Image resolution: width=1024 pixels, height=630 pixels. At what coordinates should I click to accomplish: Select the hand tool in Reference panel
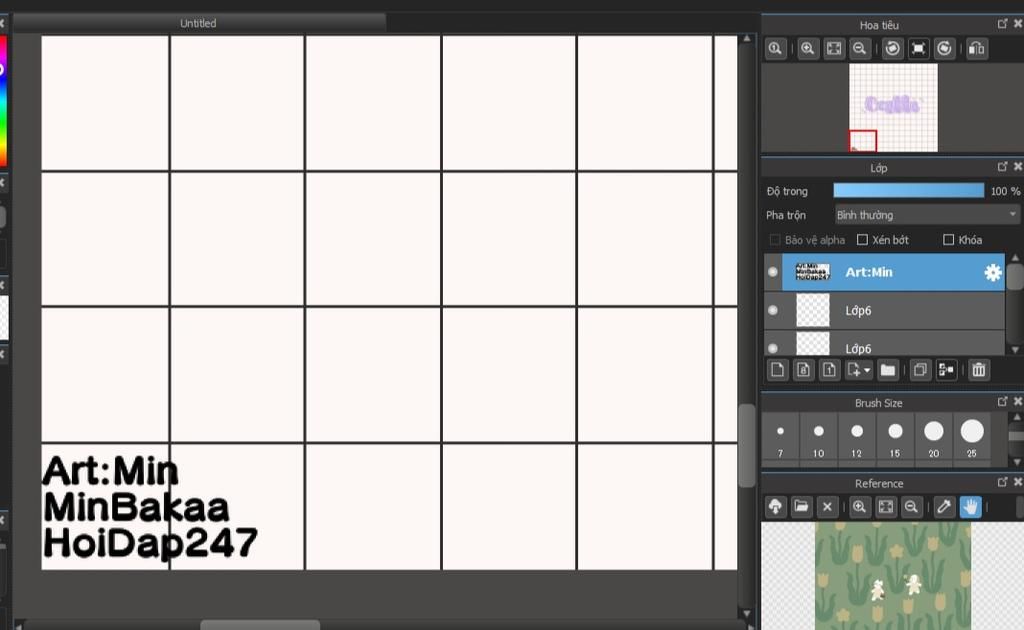click(970, 507)
